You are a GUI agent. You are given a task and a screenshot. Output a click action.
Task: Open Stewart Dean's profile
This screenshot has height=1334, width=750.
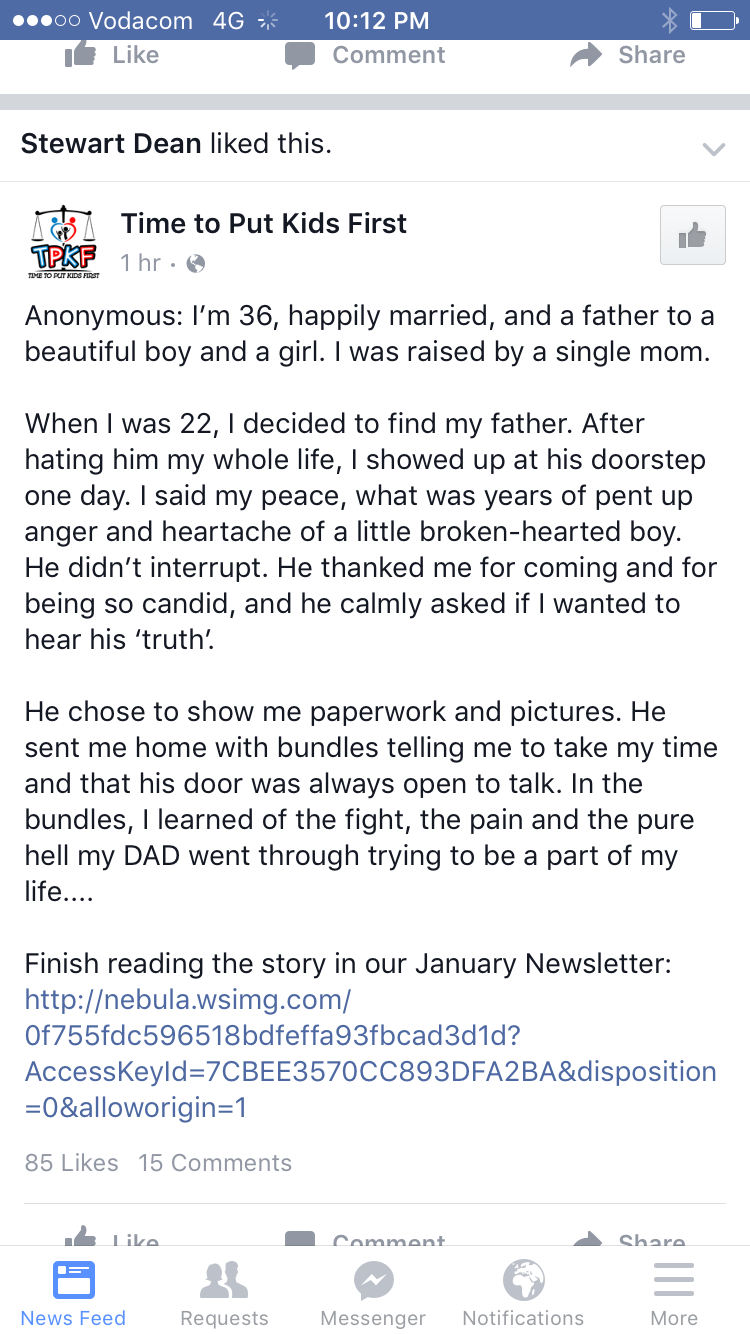tap(112, 144)
